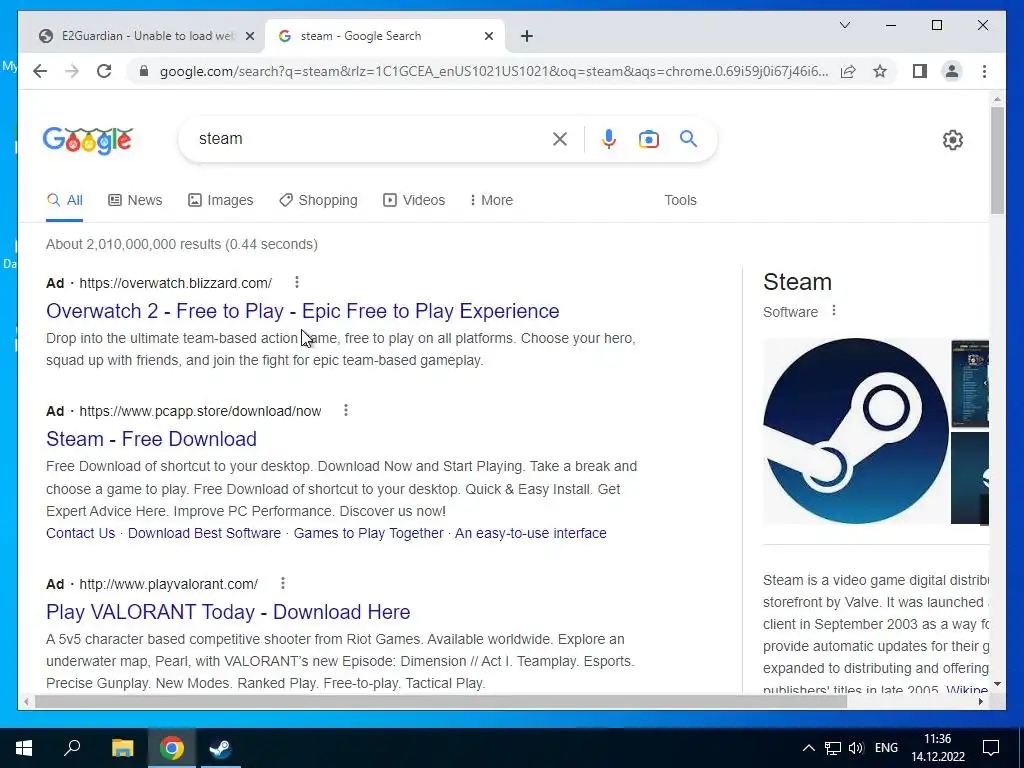
Task: Share this page using the share icon
Action: point(848,71)
